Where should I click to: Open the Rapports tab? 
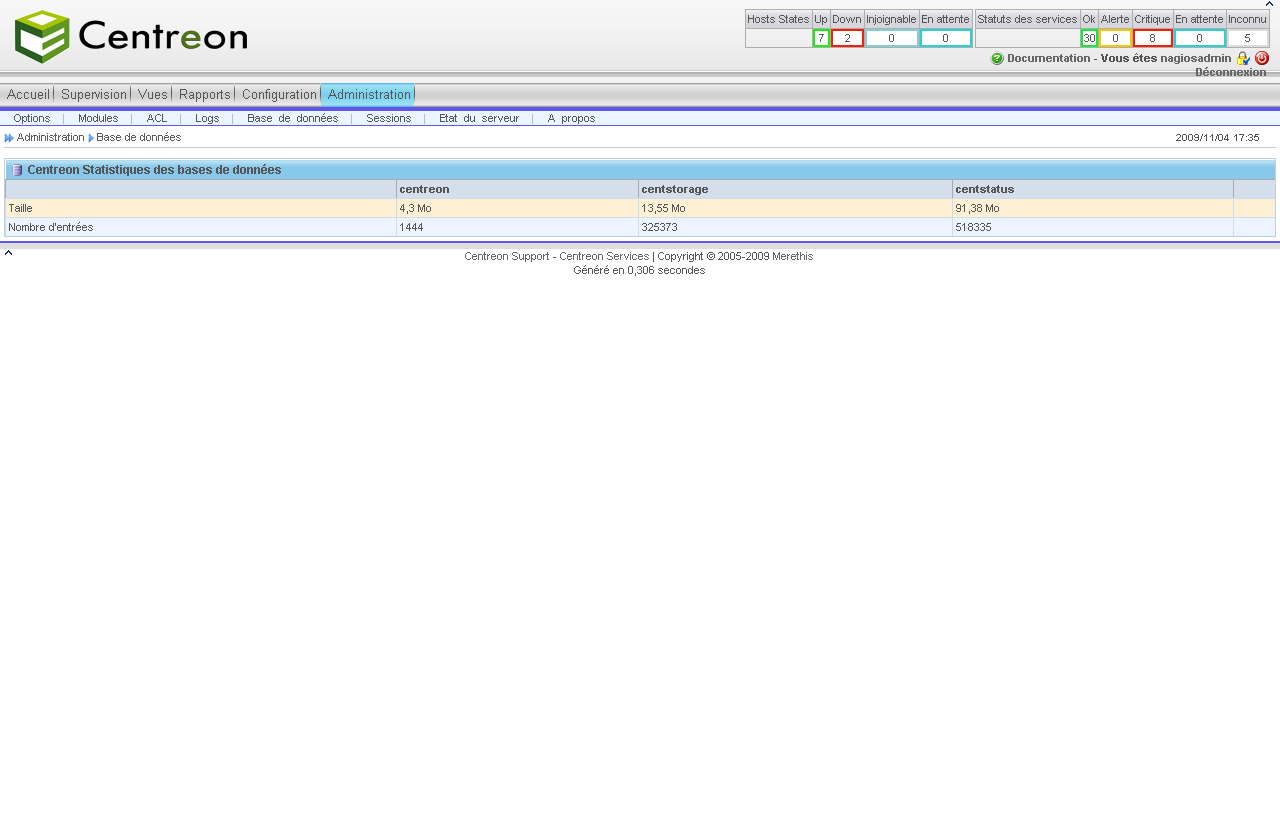[x=204, y=94]
